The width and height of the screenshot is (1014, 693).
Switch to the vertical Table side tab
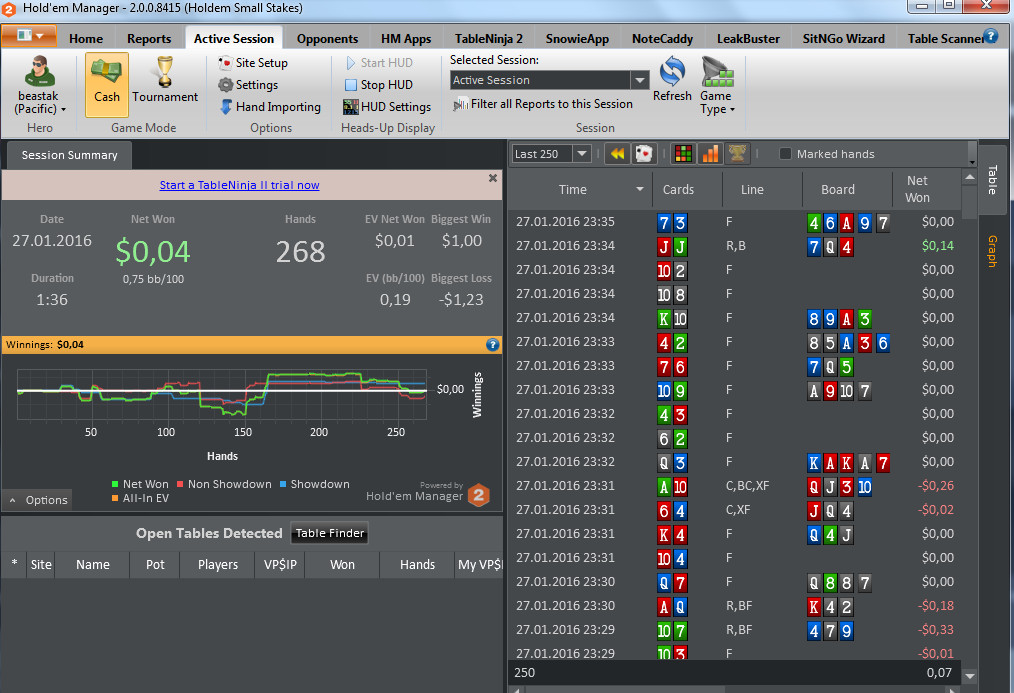click(x=993, y=180)
